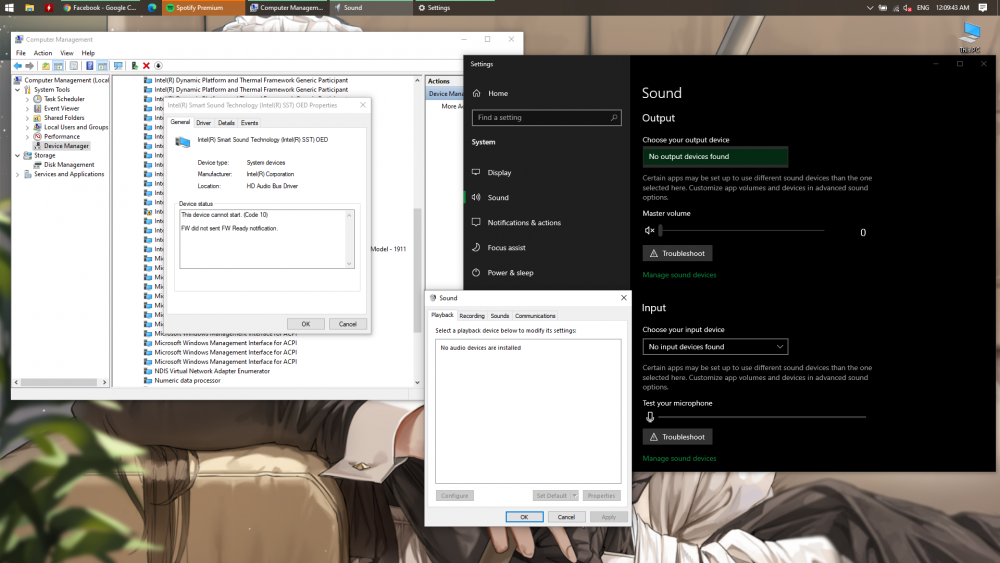Click the Forward arrow in Computer Management toolbar
1000x563 pixels.
29,66
